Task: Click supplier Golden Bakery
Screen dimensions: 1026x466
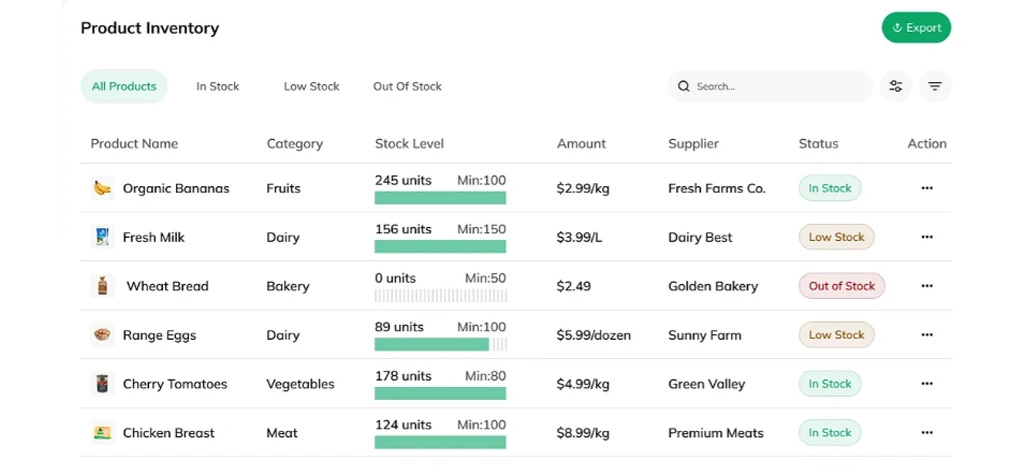Action: (x=713, y=286)
